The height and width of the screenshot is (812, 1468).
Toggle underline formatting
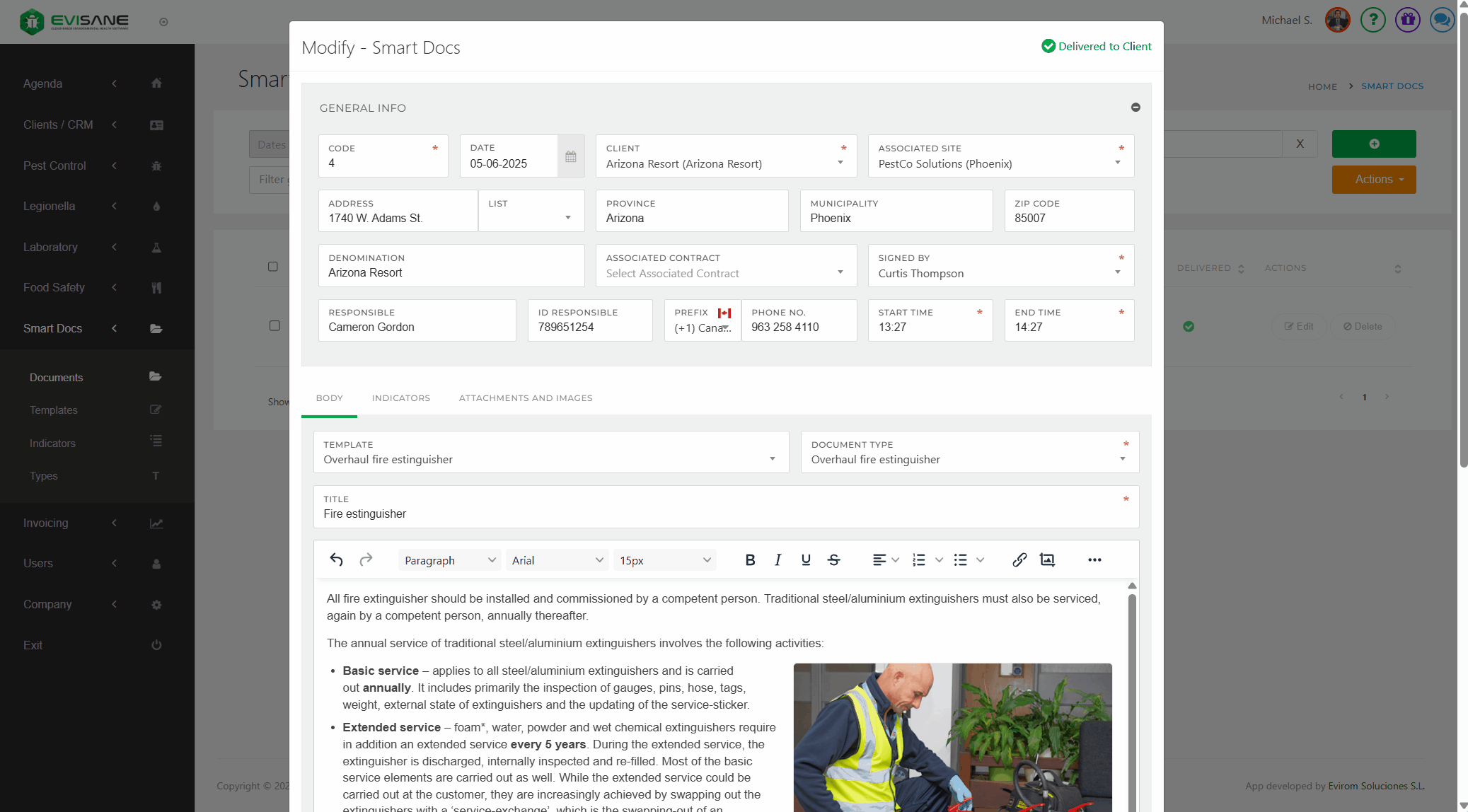coord(806,560)
